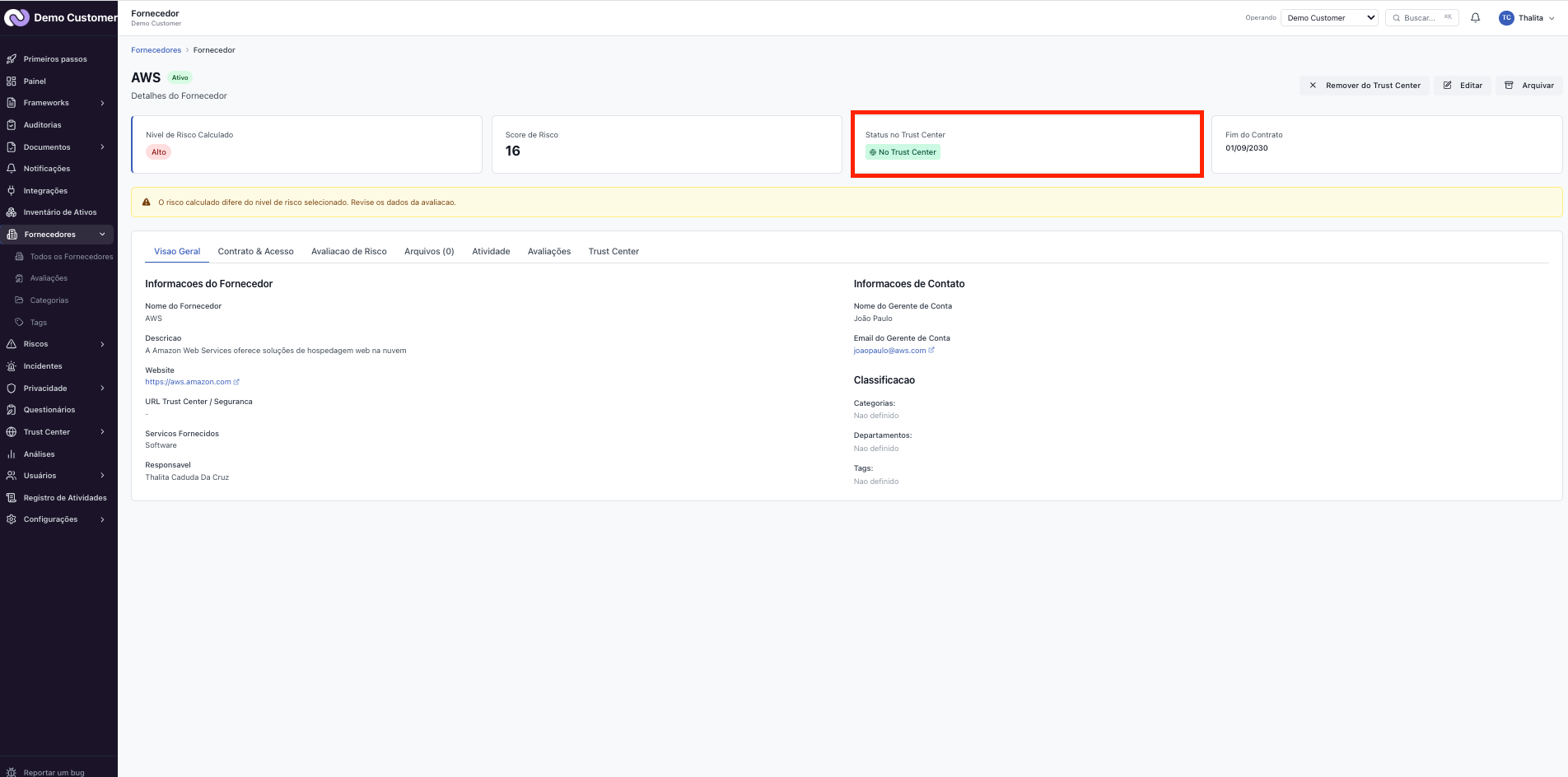Expand the Configurações submenu chevron
This screenshot has width=1568, height=777.
(102, 519)
